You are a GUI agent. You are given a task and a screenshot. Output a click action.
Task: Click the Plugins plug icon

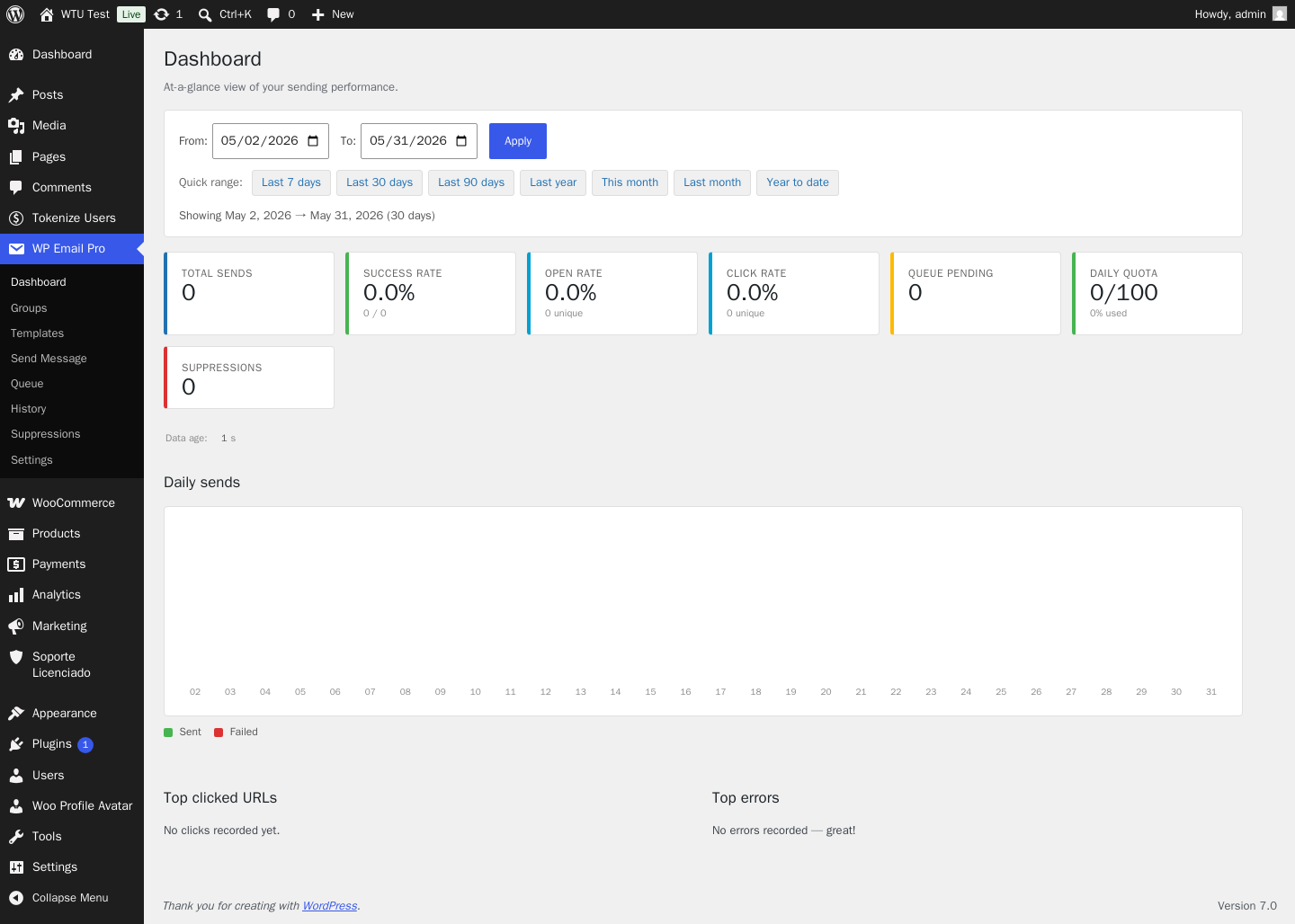click(x=16, y=744)
